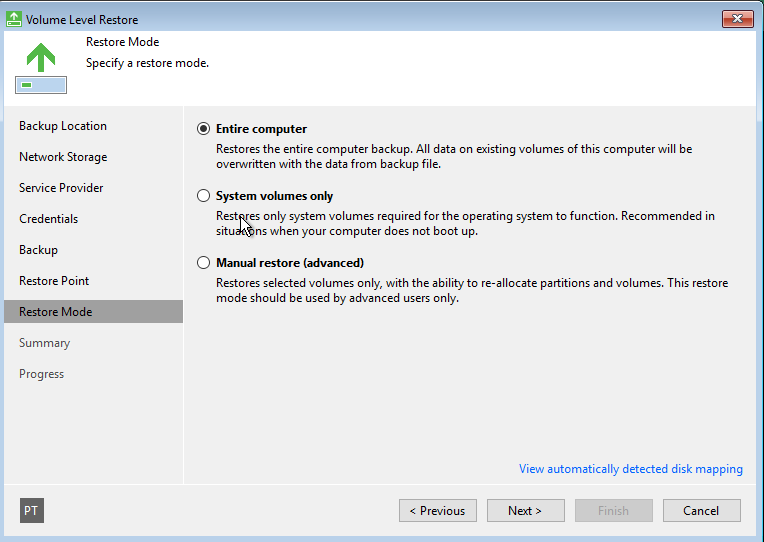
Task: Click the green arrow restore wizard icon
Action: (x=41, y=68)
